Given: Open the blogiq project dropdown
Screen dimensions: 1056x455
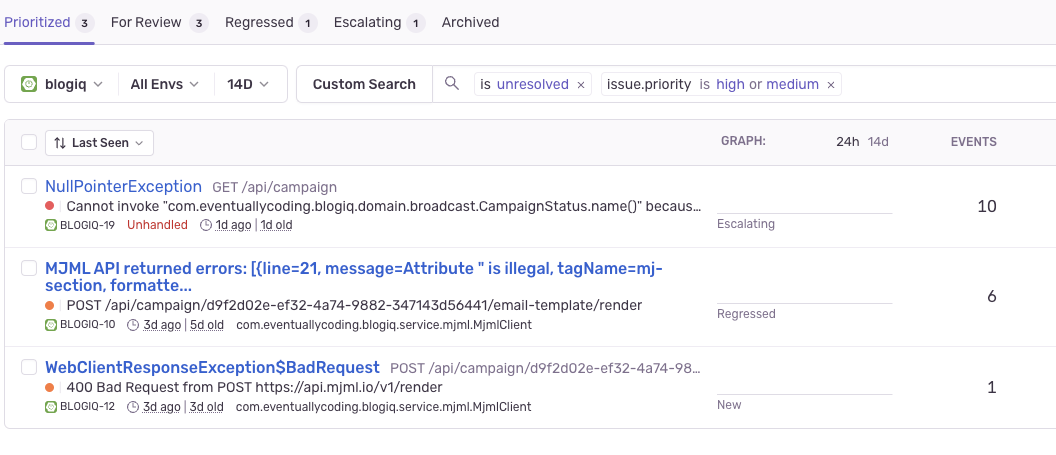Looking at the screenshot, I should click(62, 84).
